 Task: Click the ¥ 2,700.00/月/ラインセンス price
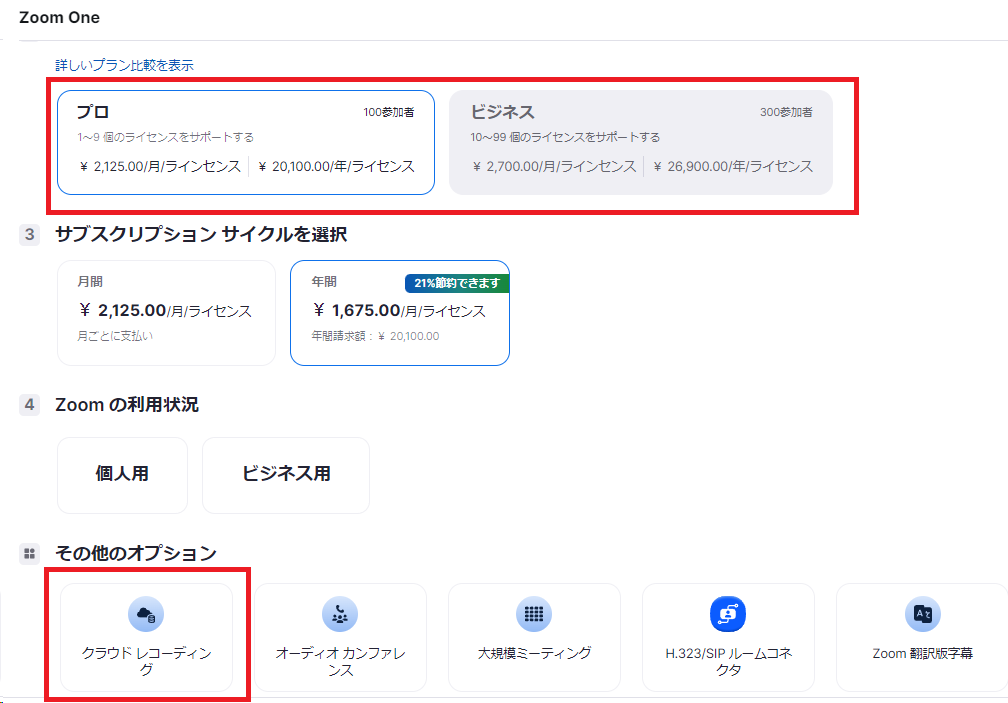click(554, 166)
